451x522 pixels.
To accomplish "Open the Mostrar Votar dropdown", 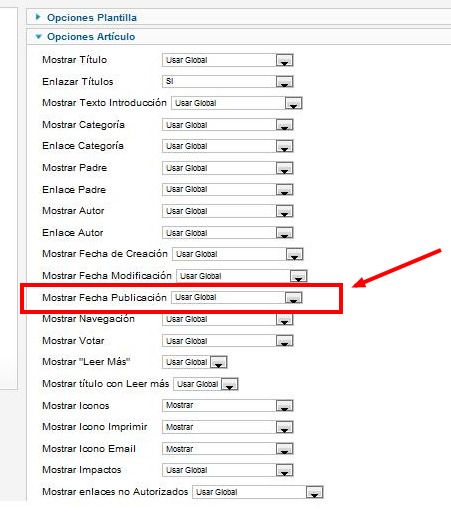I will [x=228, y=341].
